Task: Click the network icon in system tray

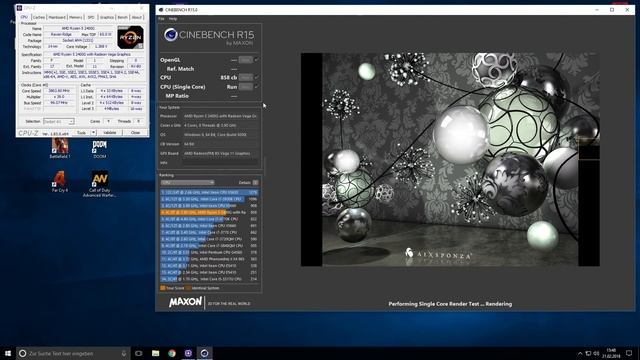Action: 588,353
